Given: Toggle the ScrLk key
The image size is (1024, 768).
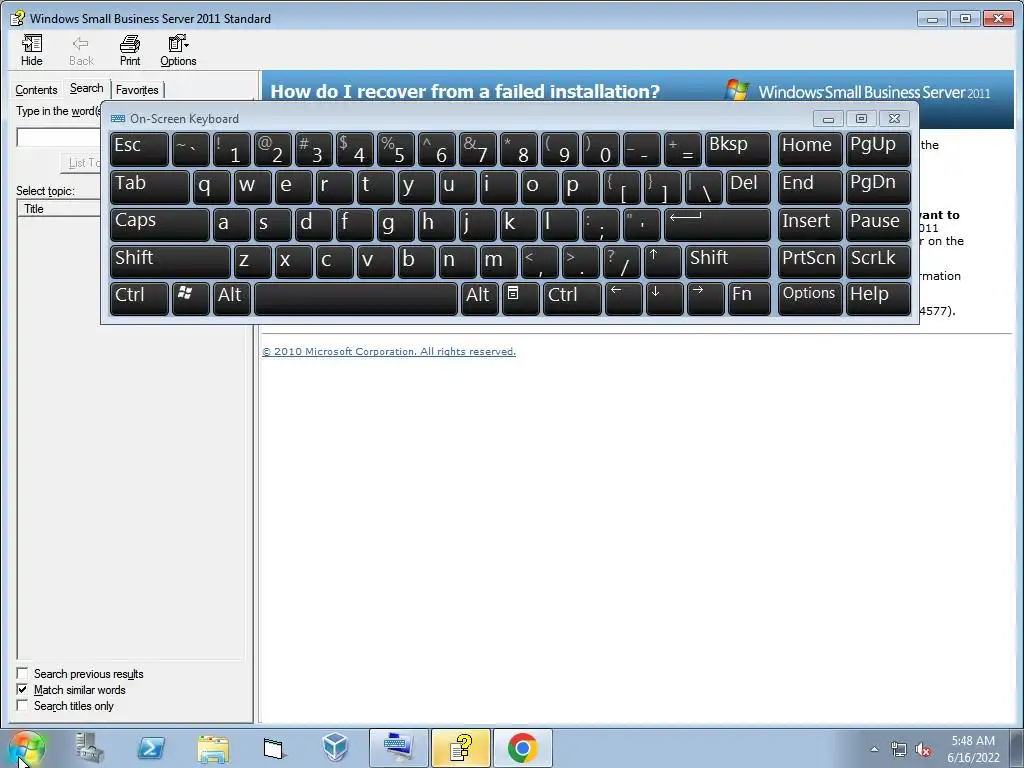Looking at the screenshot, I should pos(878,261).
